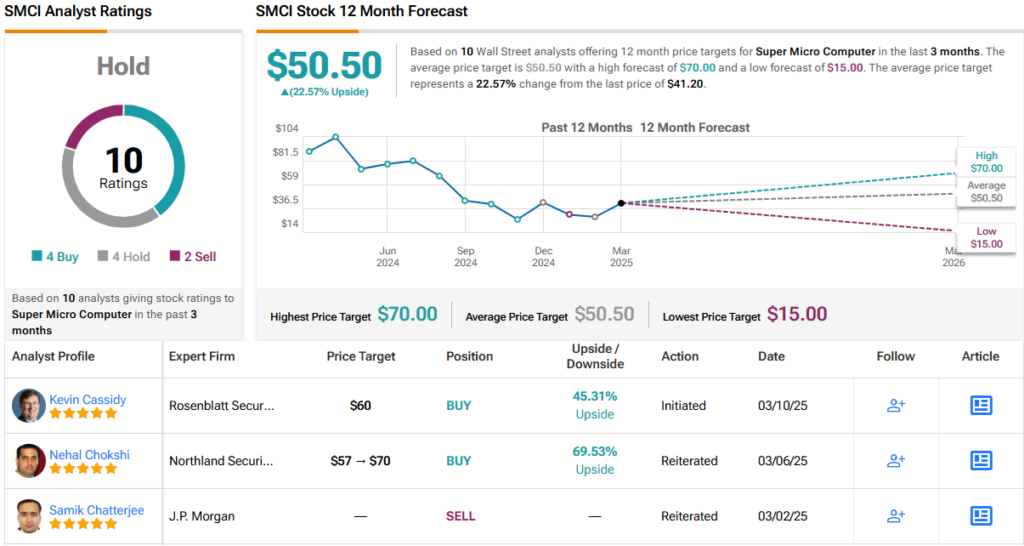Open Samik Chatterjee analyst profile link
This screenshot has width=1024, height=546.
click(97, 510)
